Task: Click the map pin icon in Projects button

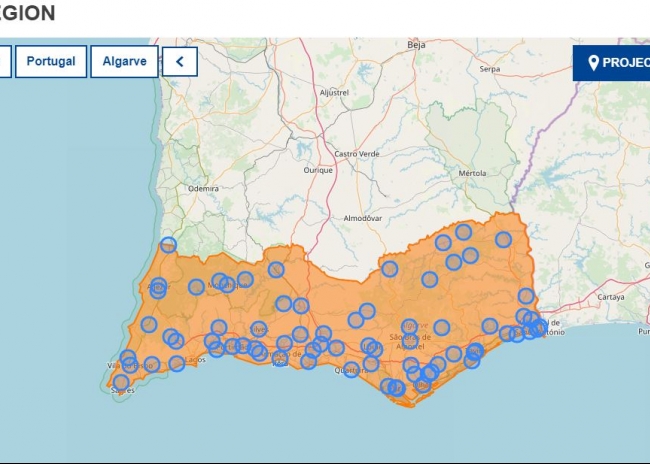Action: (x=593, y=62)
